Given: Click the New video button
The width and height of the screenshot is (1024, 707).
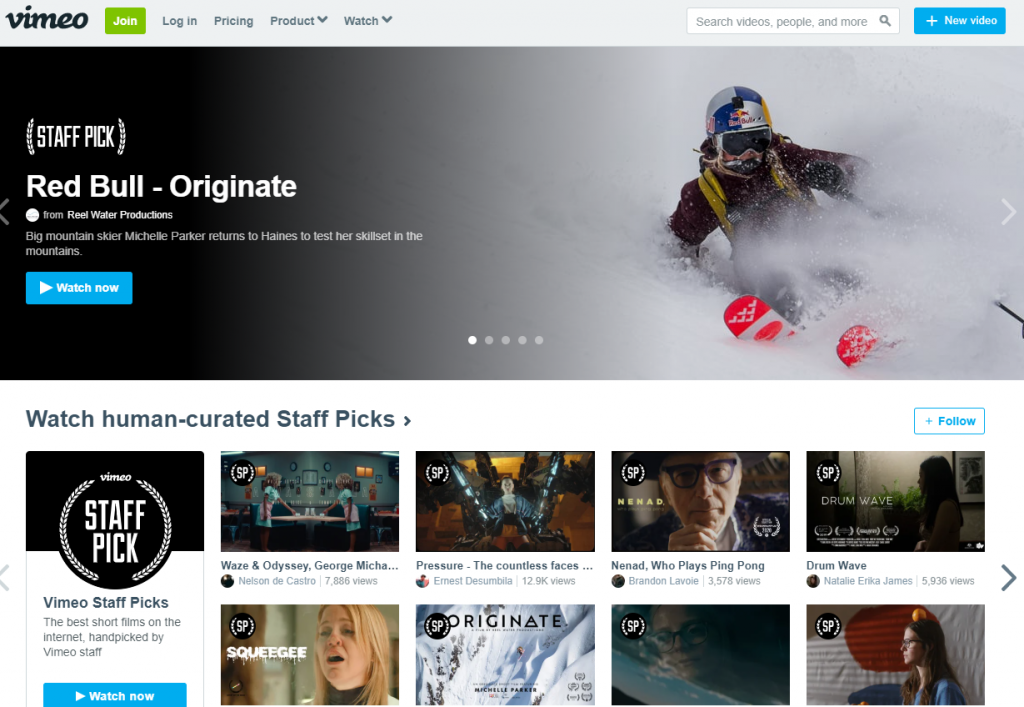Looking at the screenshot, I should point(959,21).
